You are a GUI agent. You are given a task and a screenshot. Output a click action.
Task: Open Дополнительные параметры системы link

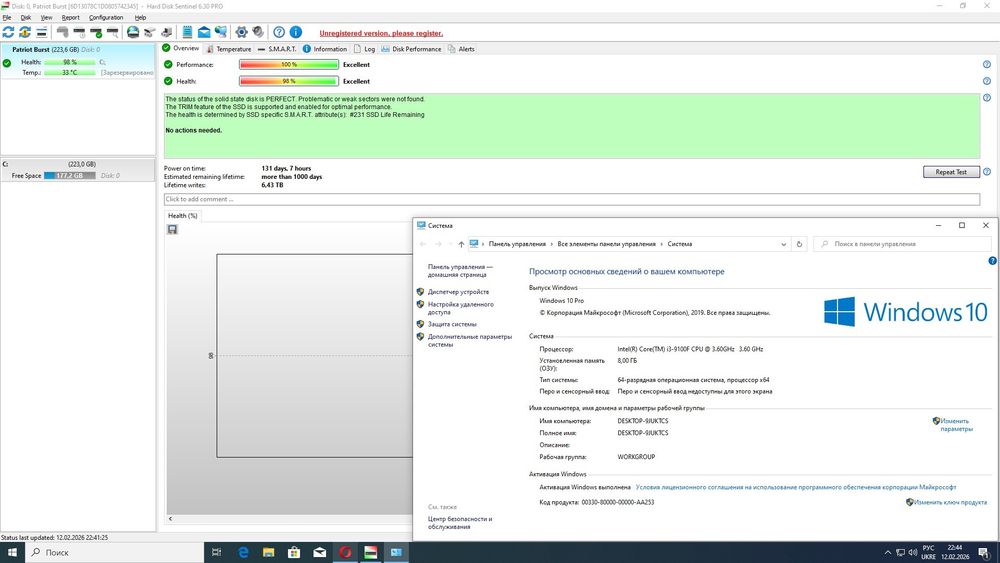[469, 340]
